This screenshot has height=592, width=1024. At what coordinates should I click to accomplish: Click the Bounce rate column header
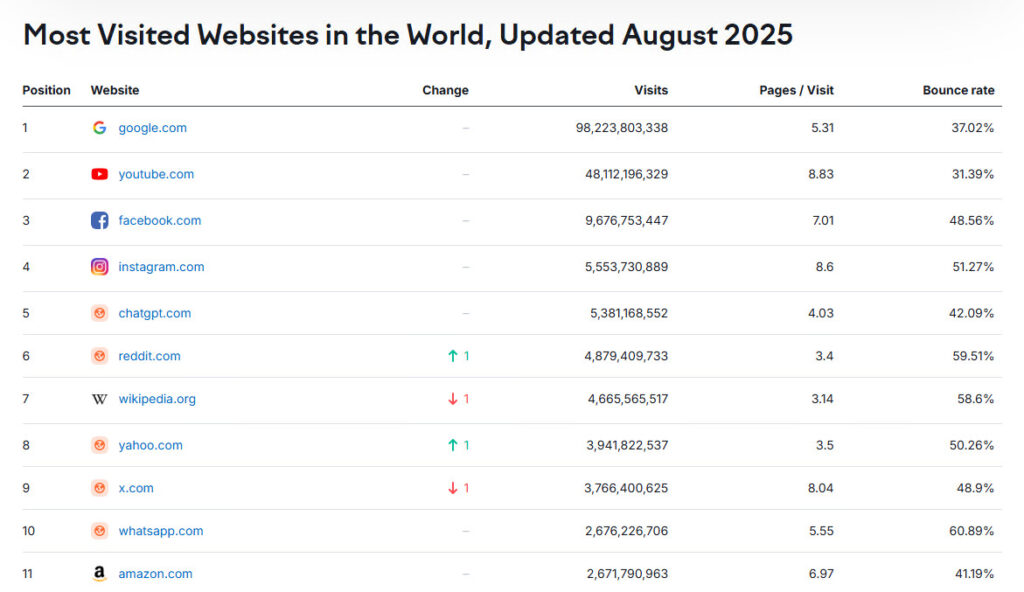(958, 90)
